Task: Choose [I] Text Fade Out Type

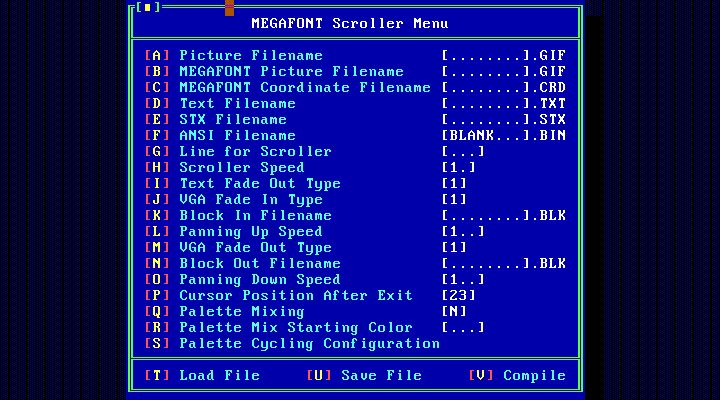Action: point(243,184)
